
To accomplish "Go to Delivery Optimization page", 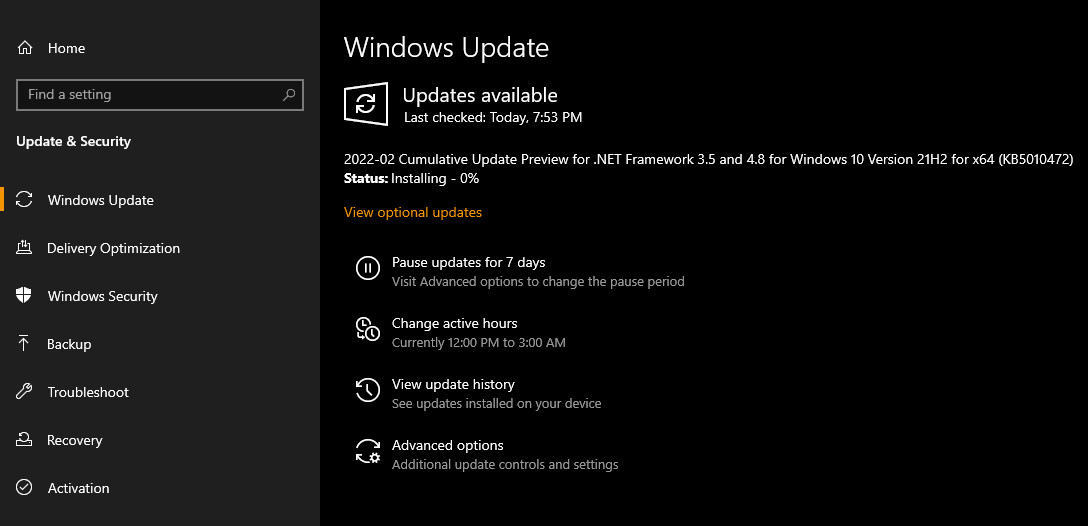I will (114, 248).
